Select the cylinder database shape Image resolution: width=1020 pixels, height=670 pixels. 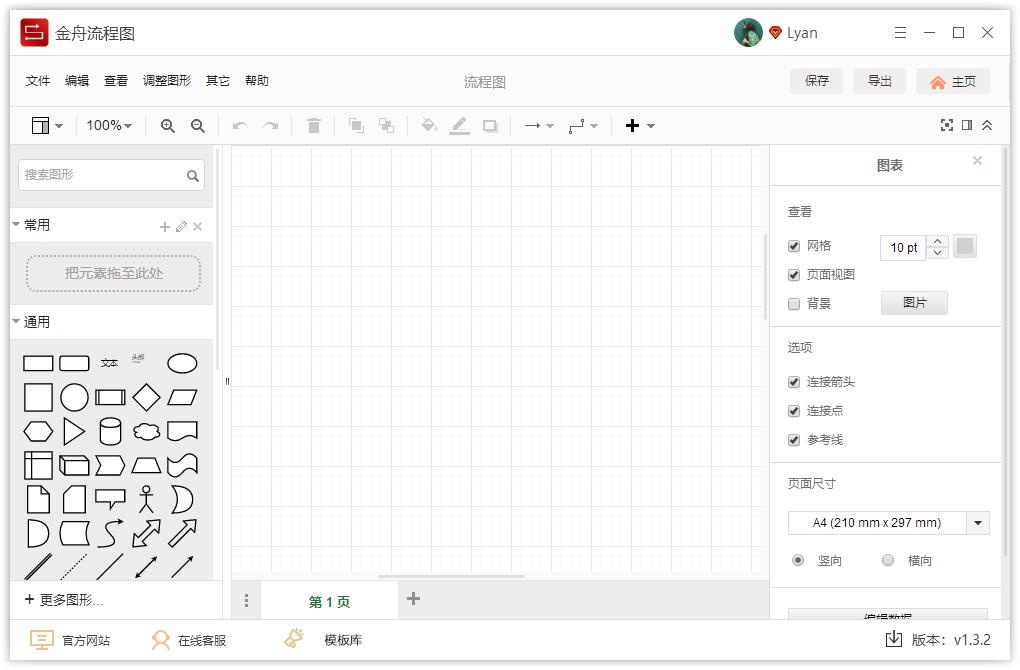pos(110,431)
